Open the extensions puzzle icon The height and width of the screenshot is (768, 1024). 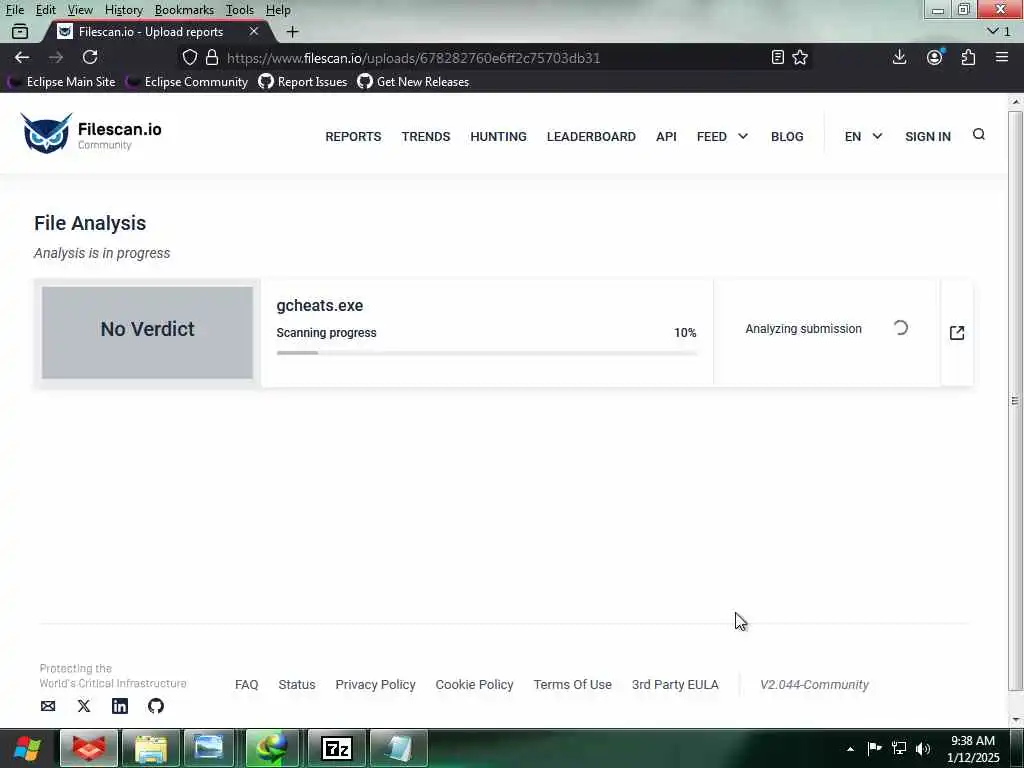(x=968, y=57)
